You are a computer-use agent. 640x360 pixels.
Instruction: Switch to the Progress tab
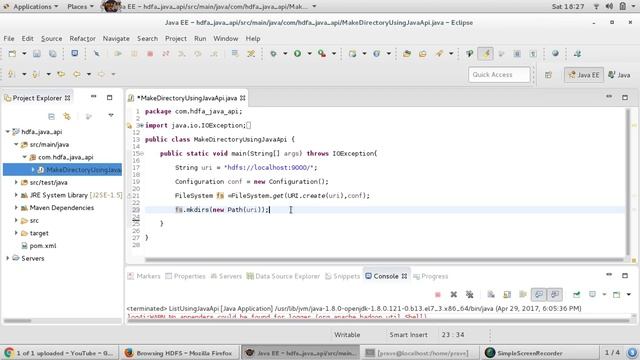(431, 276)
